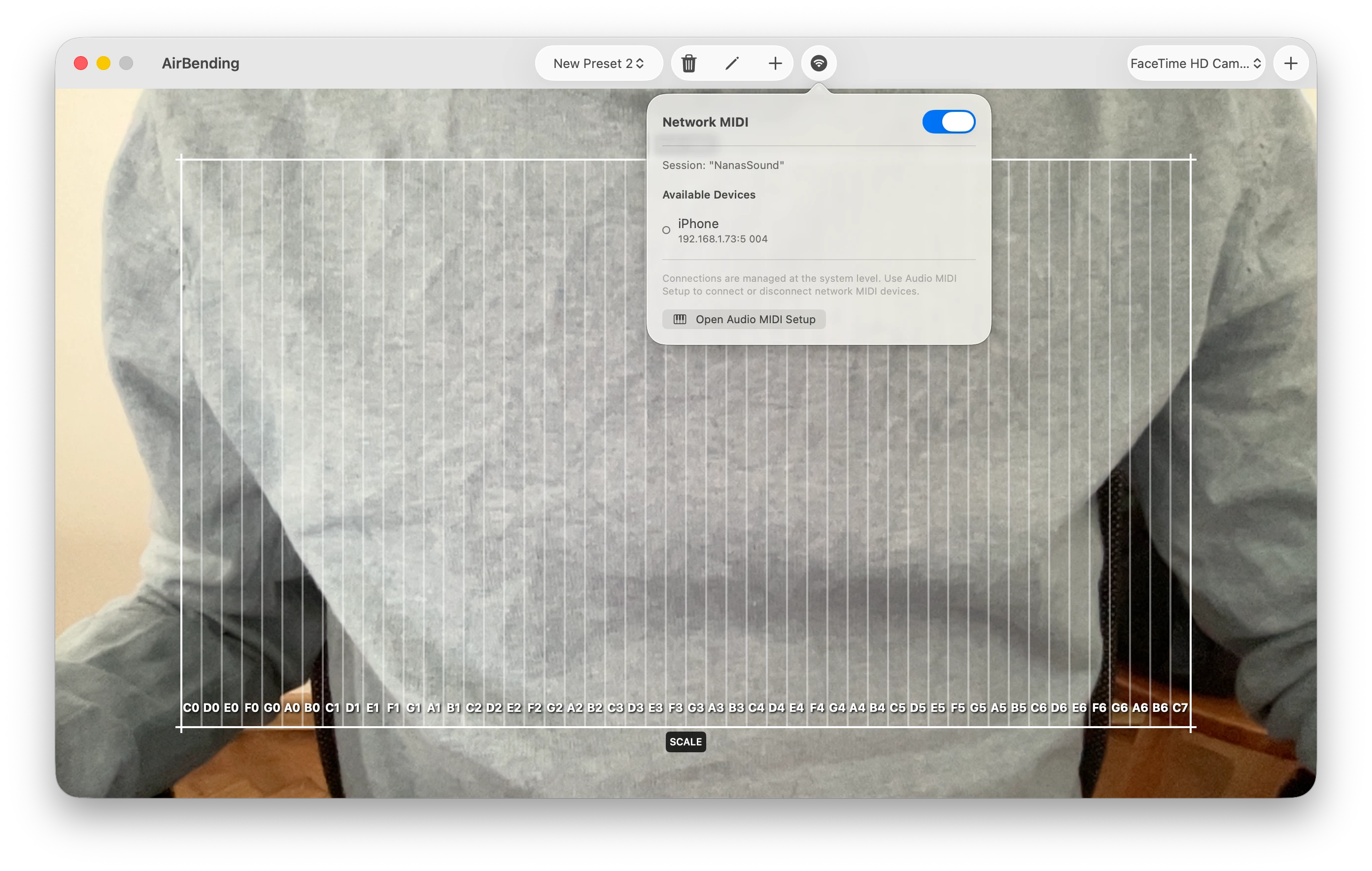Edit the preset name with the pencil icon

coord(731,63)
